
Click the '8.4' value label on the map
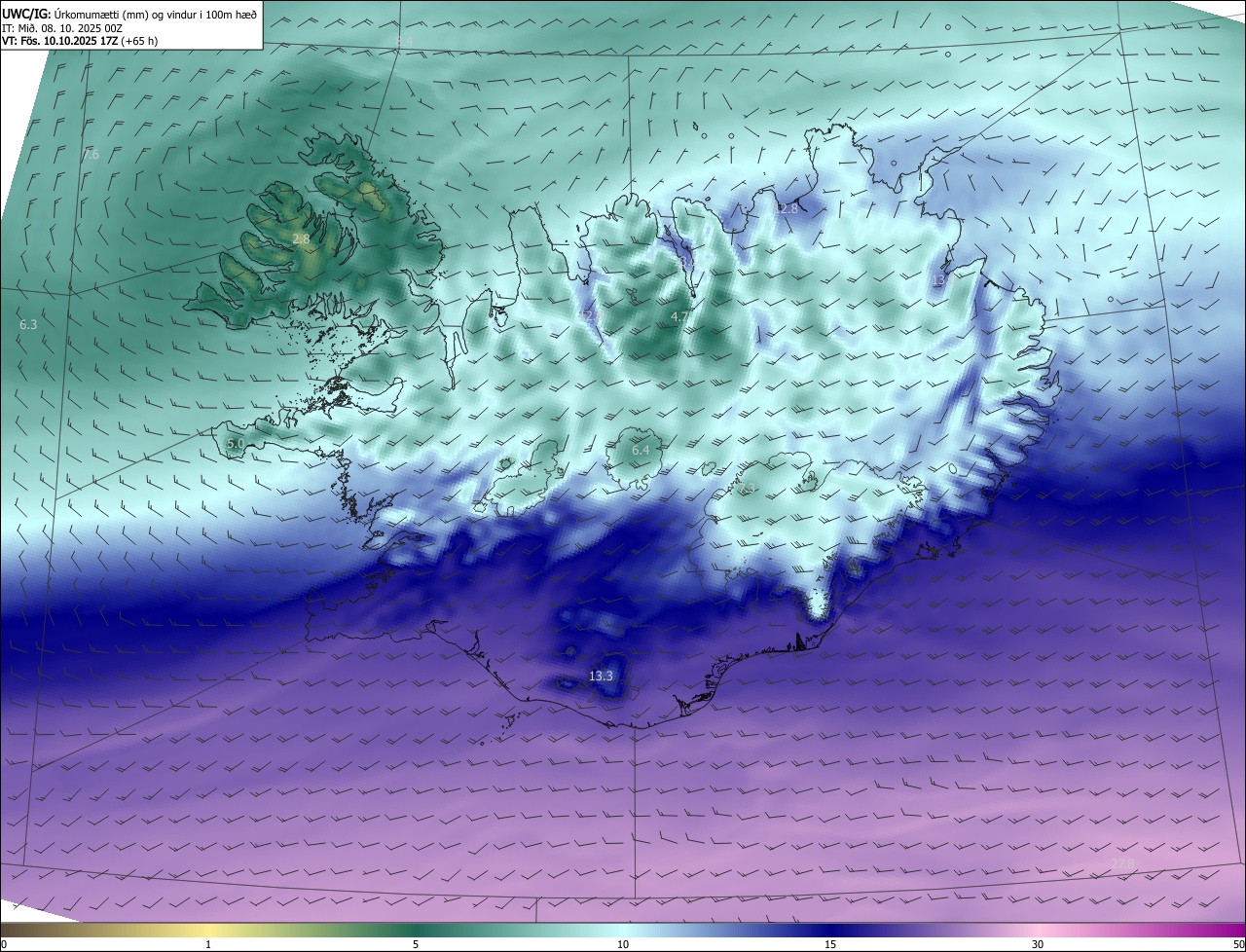405,41
